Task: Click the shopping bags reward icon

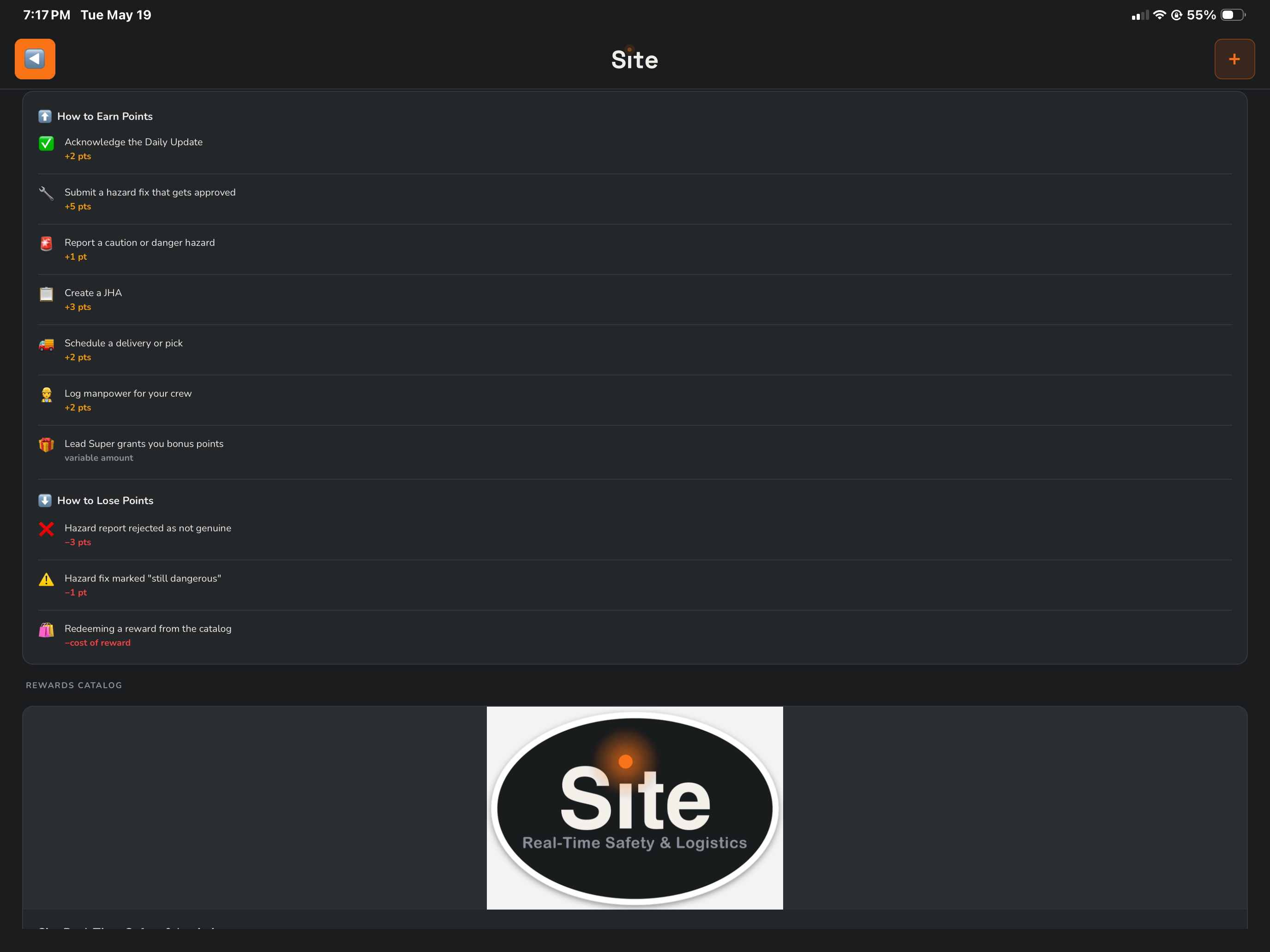Action: point(47,630)
